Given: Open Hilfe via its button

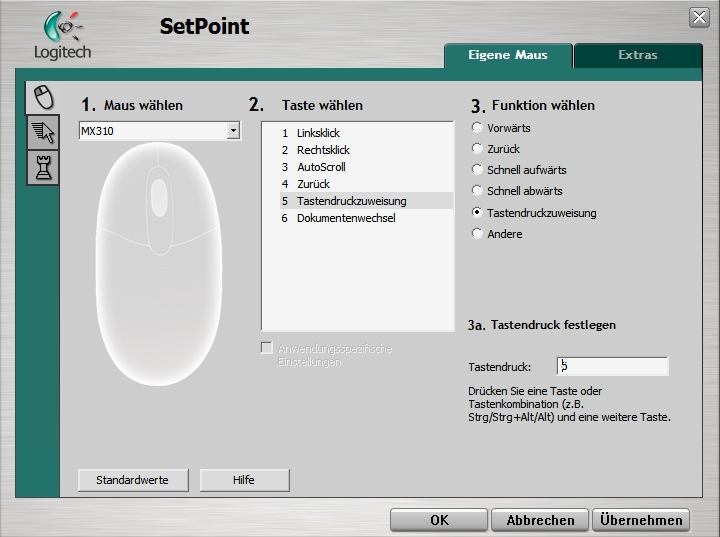Looking at the screenshot, I should 244,480.
